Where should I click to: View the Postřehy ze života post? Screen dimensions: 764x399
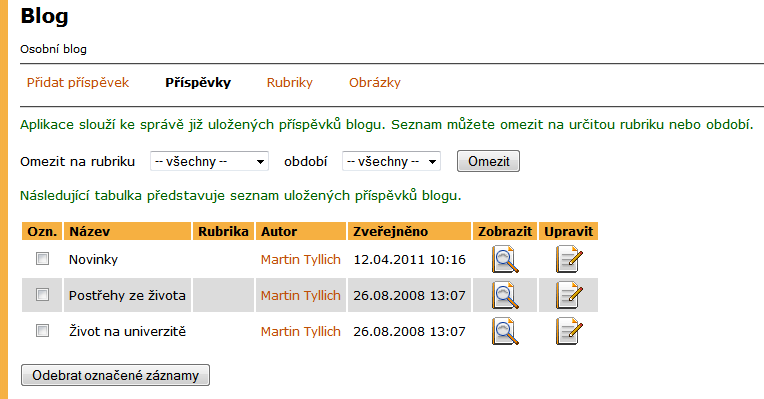pyautogui.click(x=505, y=296)
